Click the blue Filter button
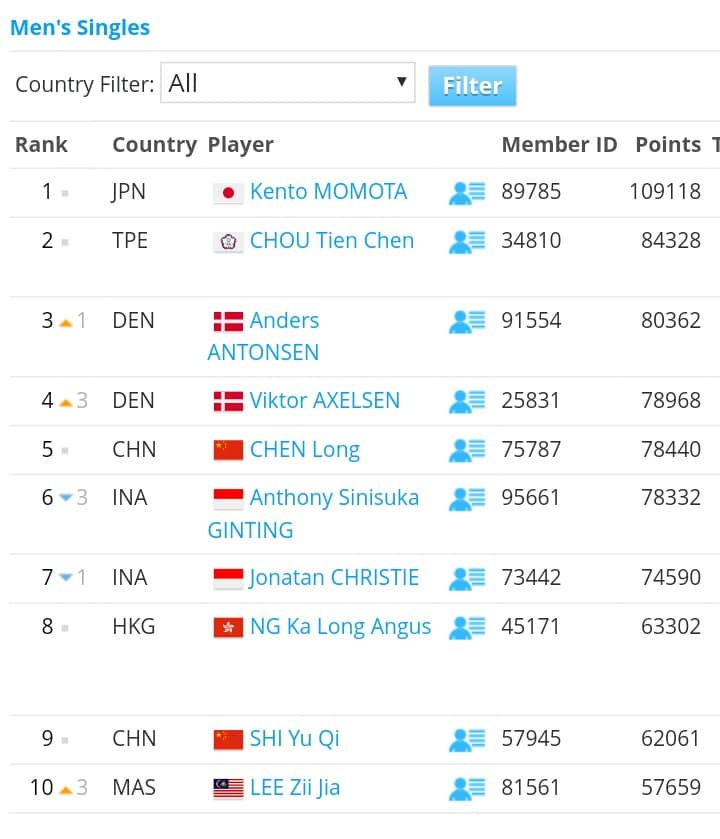The width and height of the screenshot is (720, 839). coord(472,86)
